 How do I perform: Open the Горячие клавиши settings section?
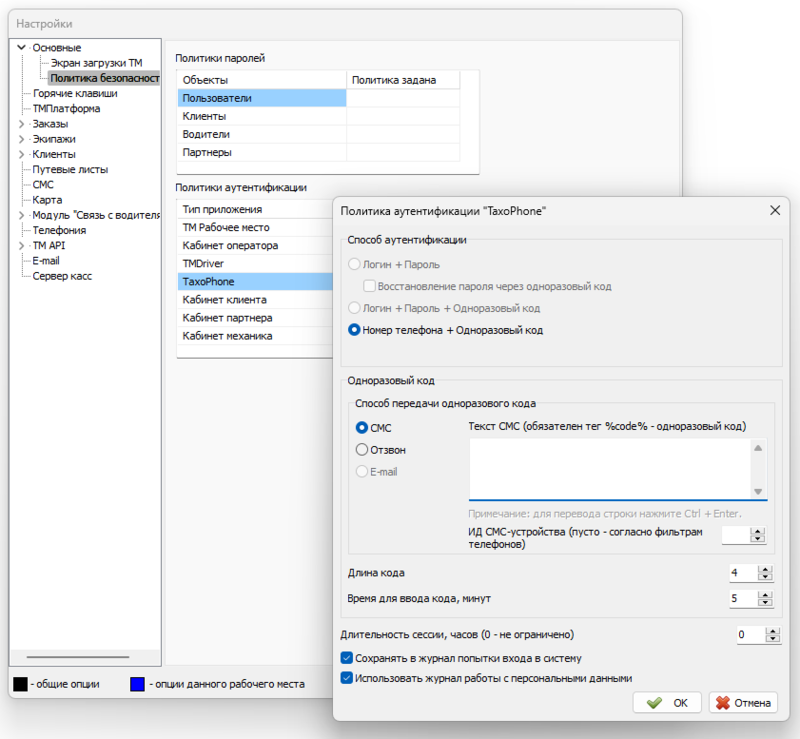point(74,93)
